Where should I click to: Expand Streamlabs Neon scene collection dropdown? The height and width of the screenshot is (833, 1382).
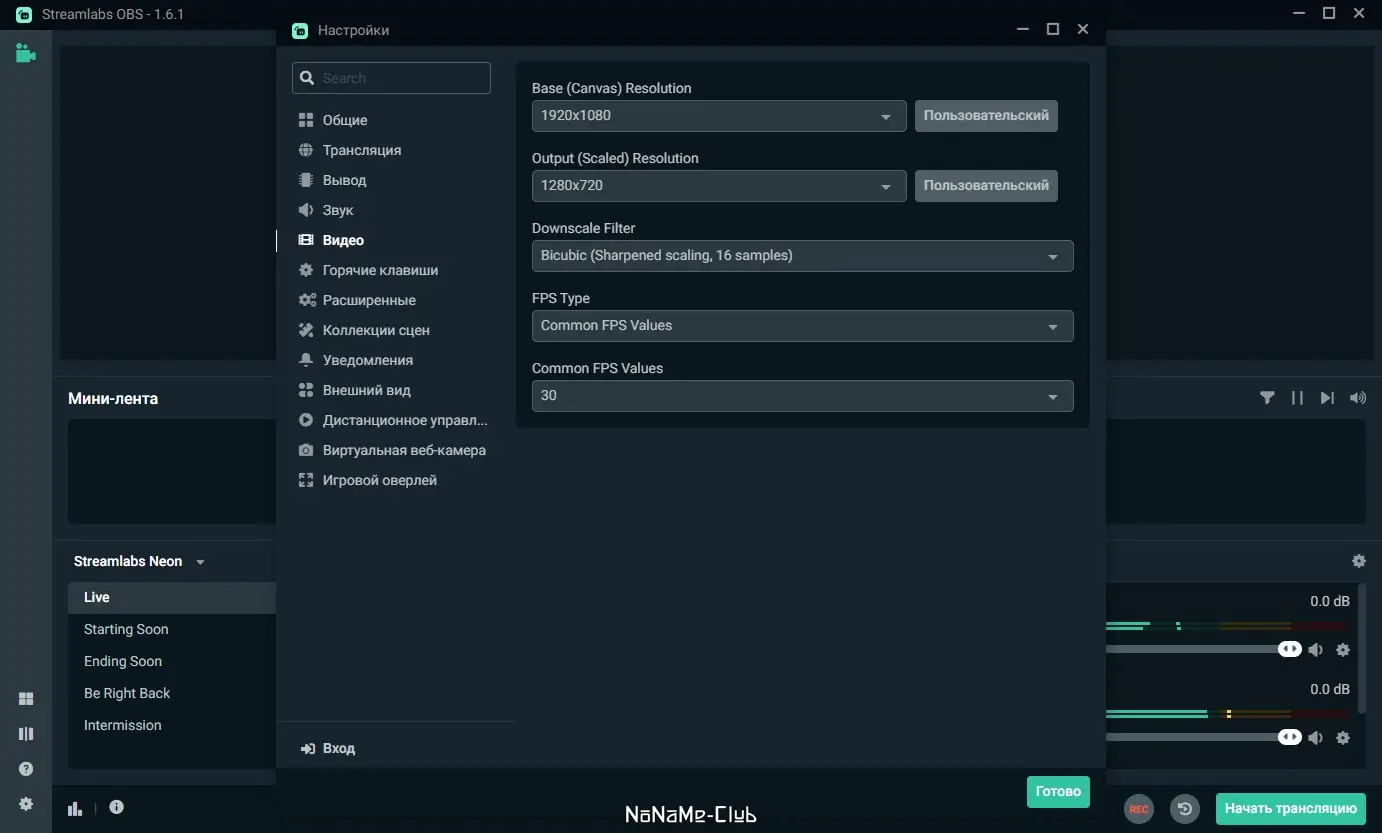[139, 562]
